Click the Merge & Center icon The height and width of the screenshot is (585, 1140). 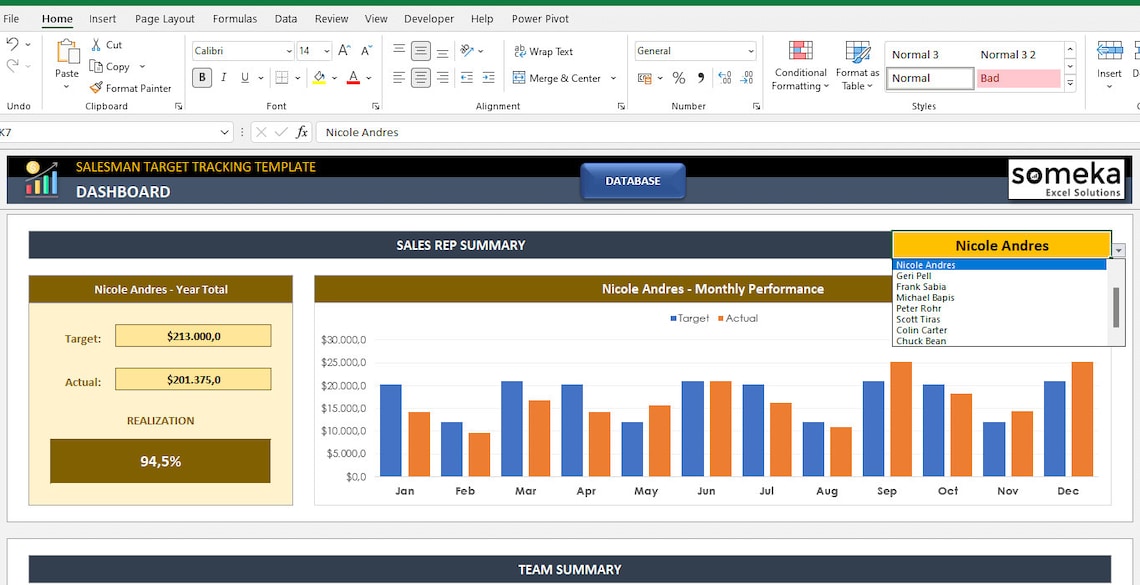point(518,78)
